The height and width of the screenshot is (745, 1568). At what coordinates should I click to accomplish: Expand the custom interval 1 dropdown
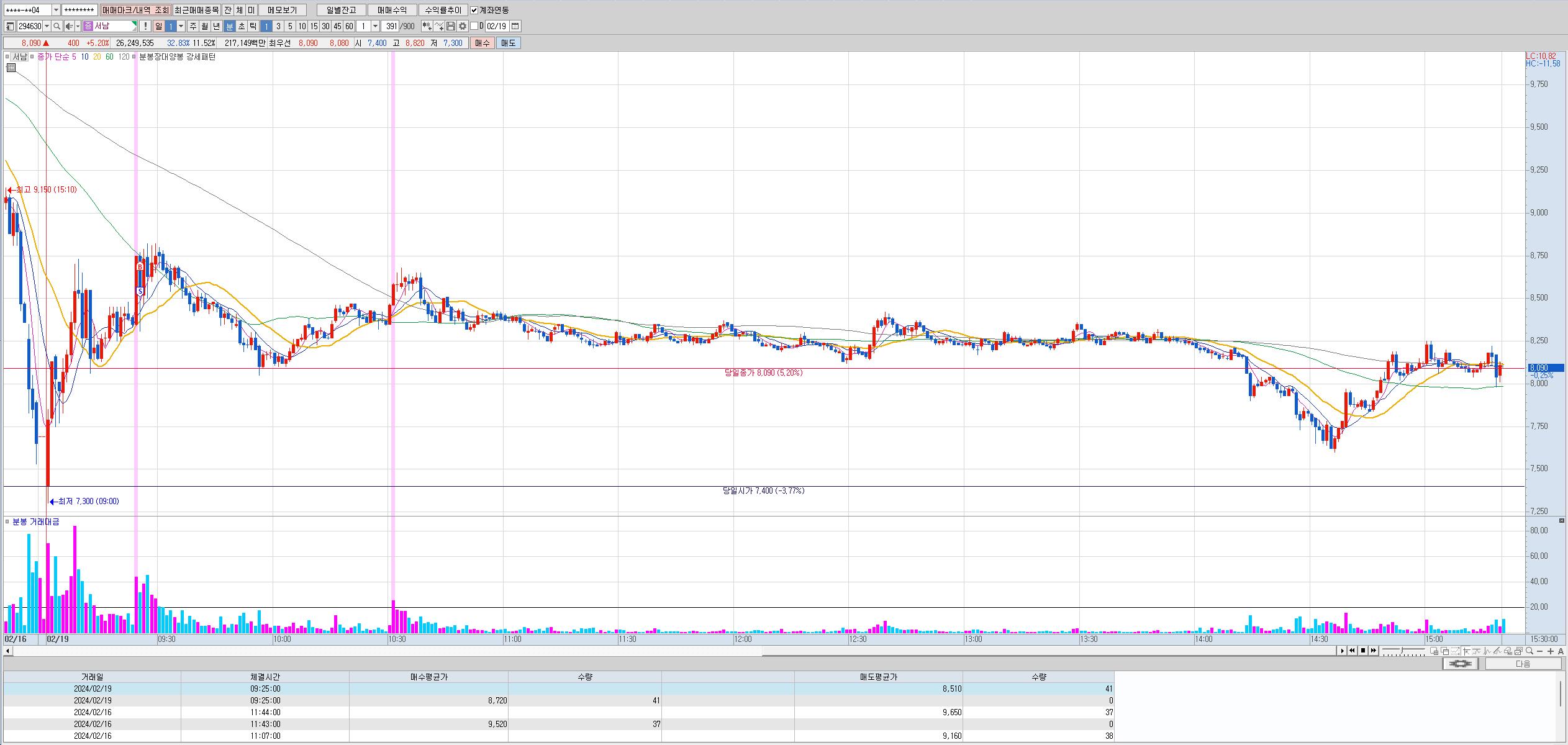375,26
